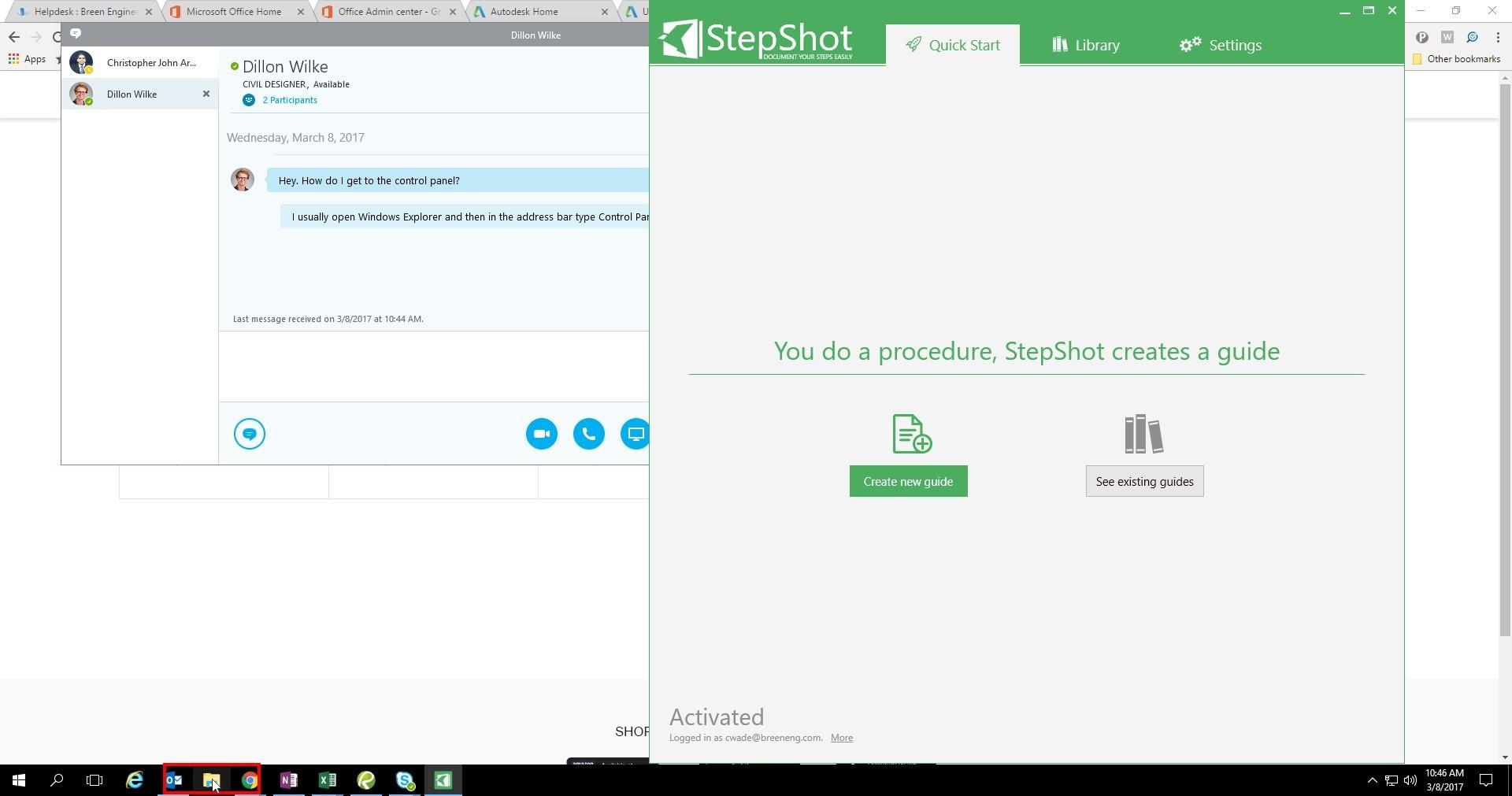Image resolution: width=1512 pixels, height=796 pixels.
Task: Open Outlook from the taskbar
Action: coord(173,780)
